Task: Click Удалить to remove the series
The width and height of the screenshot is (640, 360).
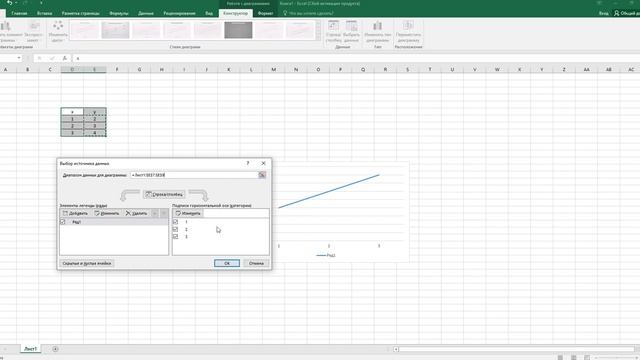Action: click(136, 213)
